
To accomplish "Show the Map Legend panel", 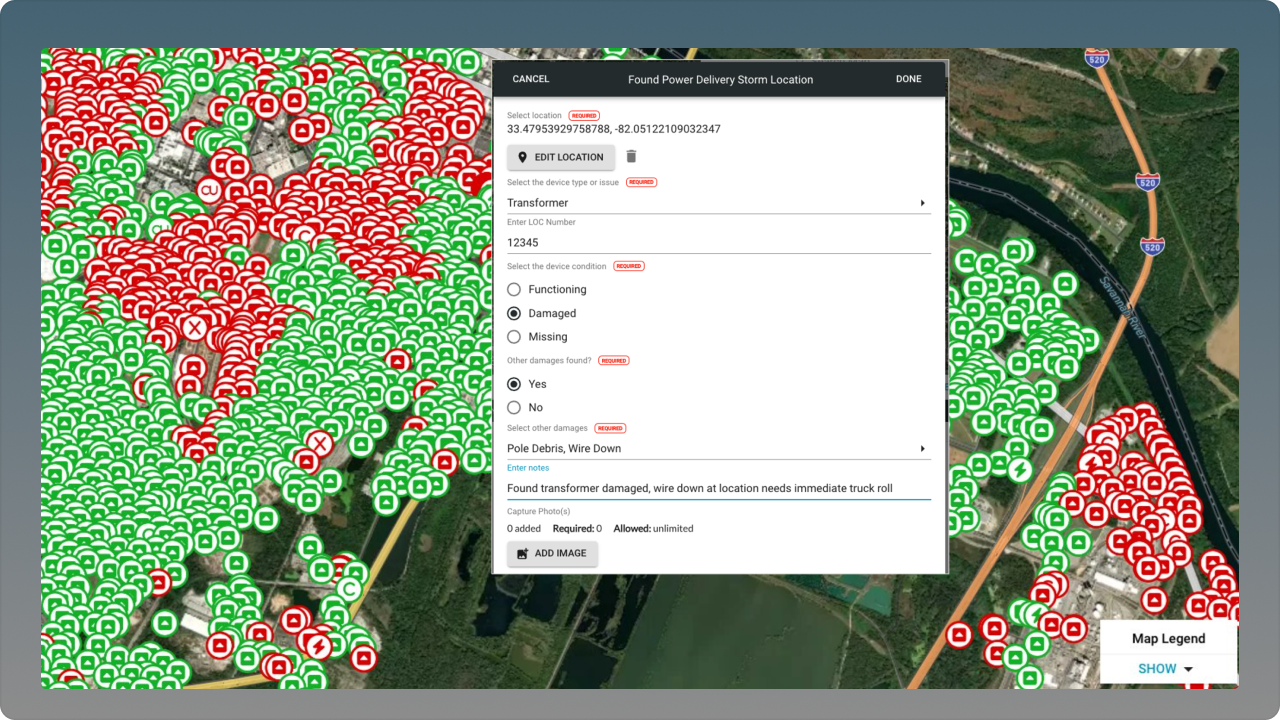I will point(1157,669).
